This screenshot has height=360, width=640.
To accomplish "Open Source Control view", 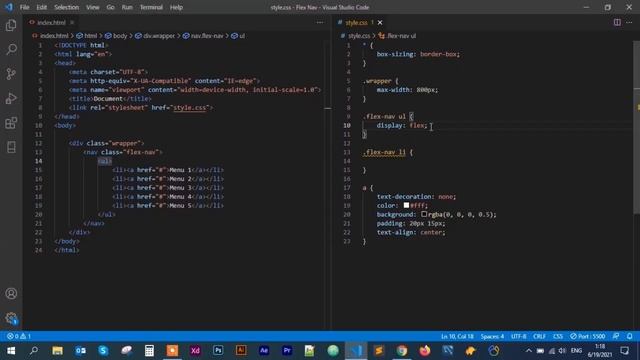I will [11, 74].
